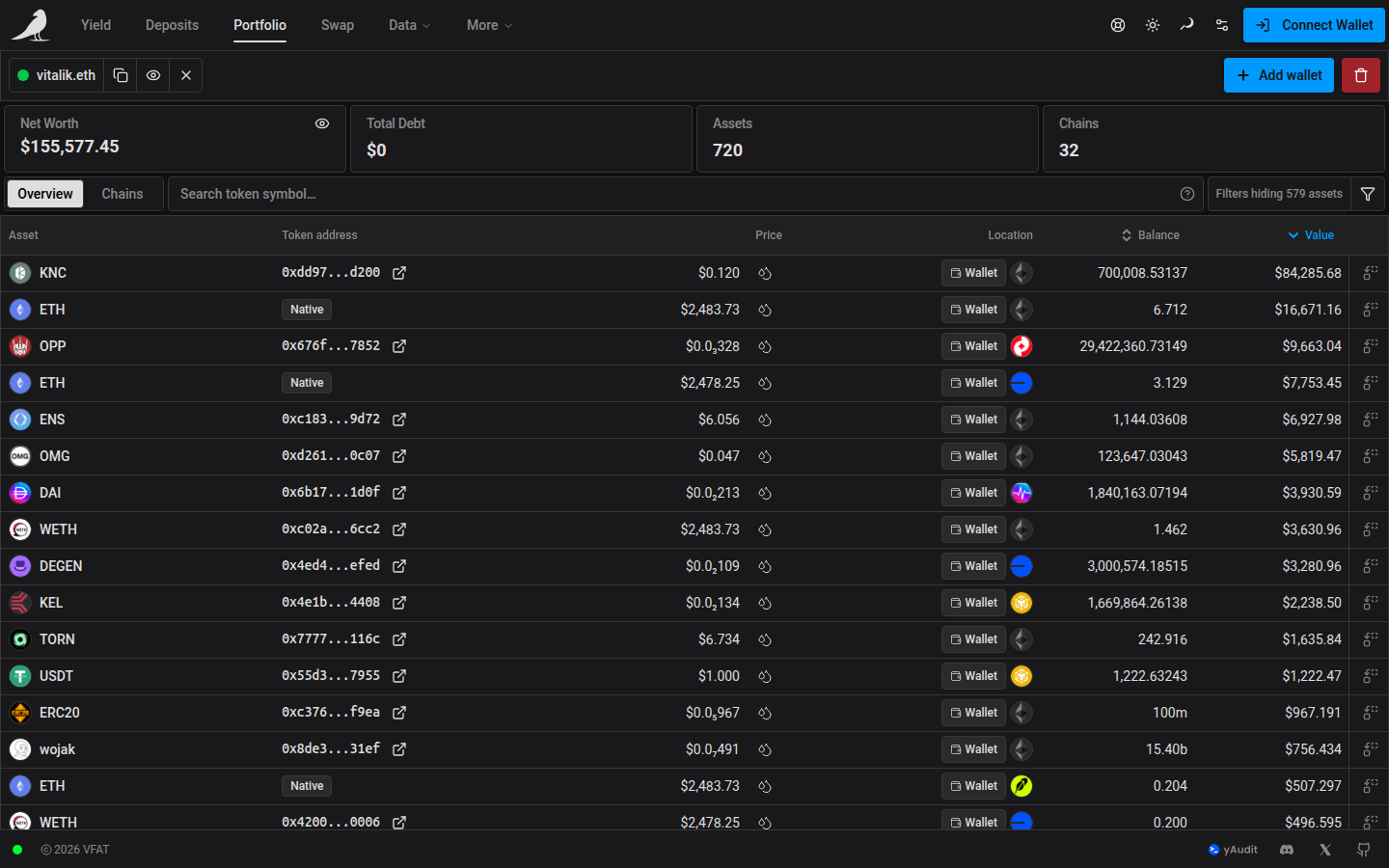Click the chain icon beside KEL Wallet
The width and height of the screenshot is (1389, 868).
pyautogui.click(x=1021, y=603)
